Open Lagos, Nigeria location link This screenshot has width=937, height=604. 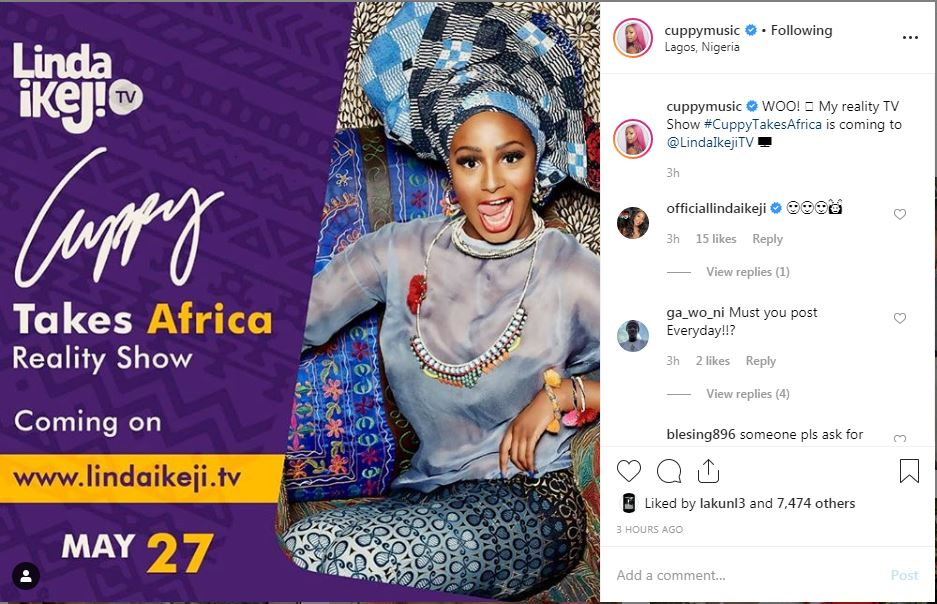[702, 47]
